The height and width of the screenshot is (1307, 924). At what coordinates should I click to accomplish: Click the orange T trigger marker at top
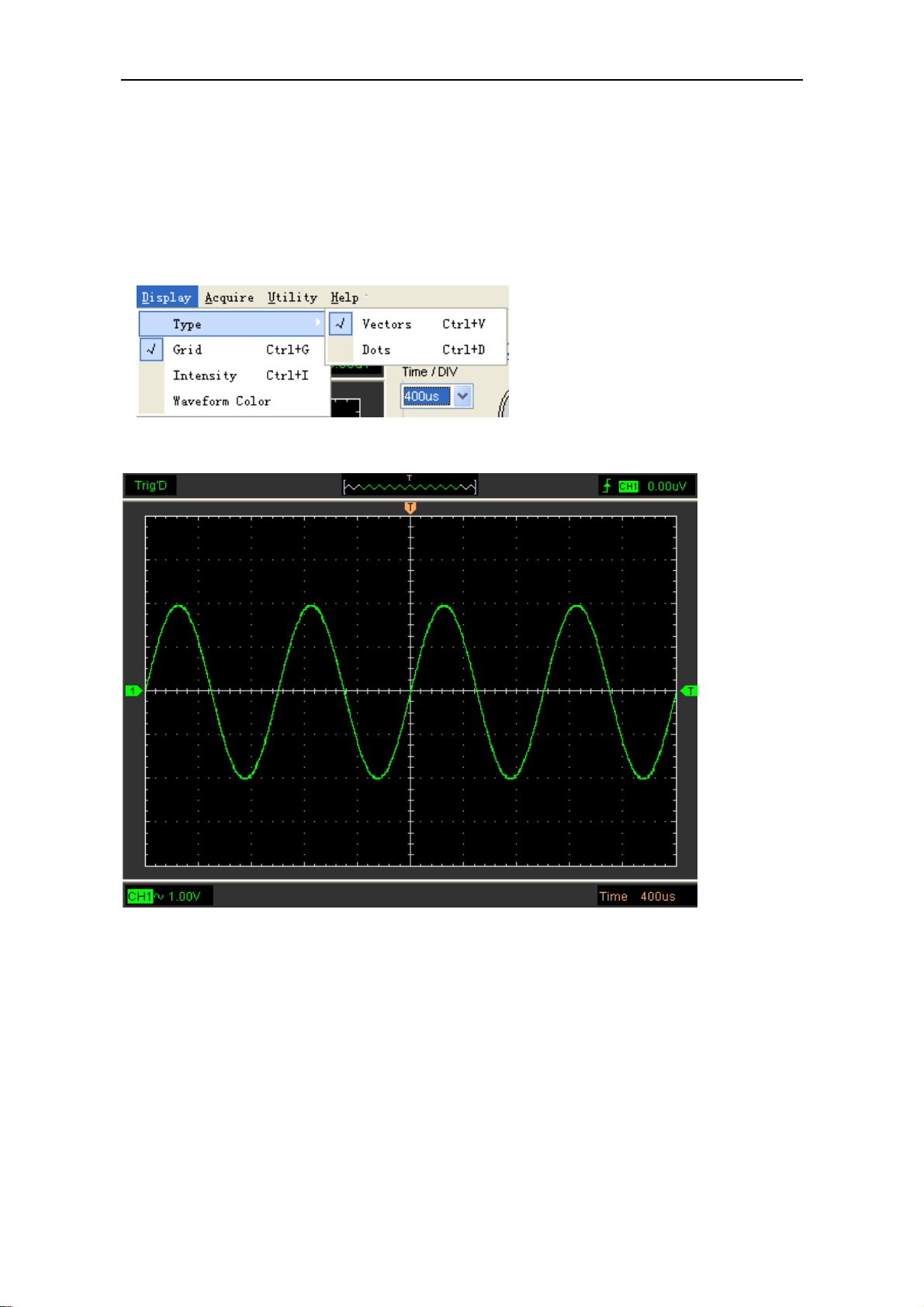click(410, 507)
